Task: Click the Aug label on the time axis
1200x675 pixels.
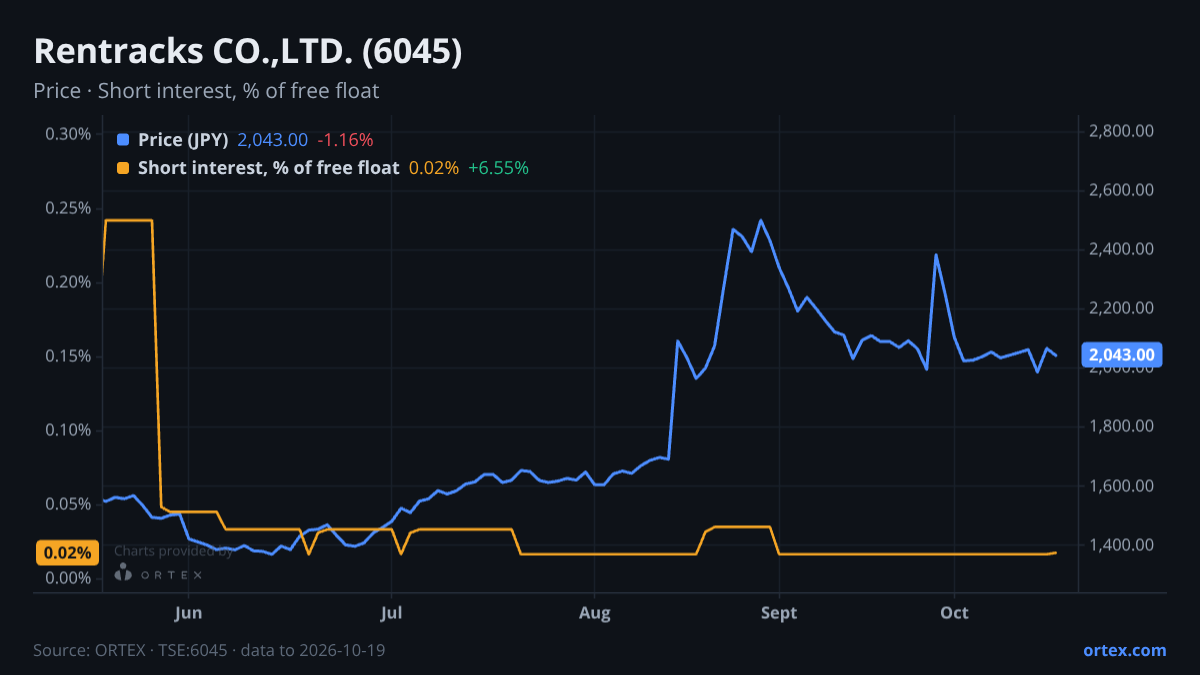Action: 594,613
